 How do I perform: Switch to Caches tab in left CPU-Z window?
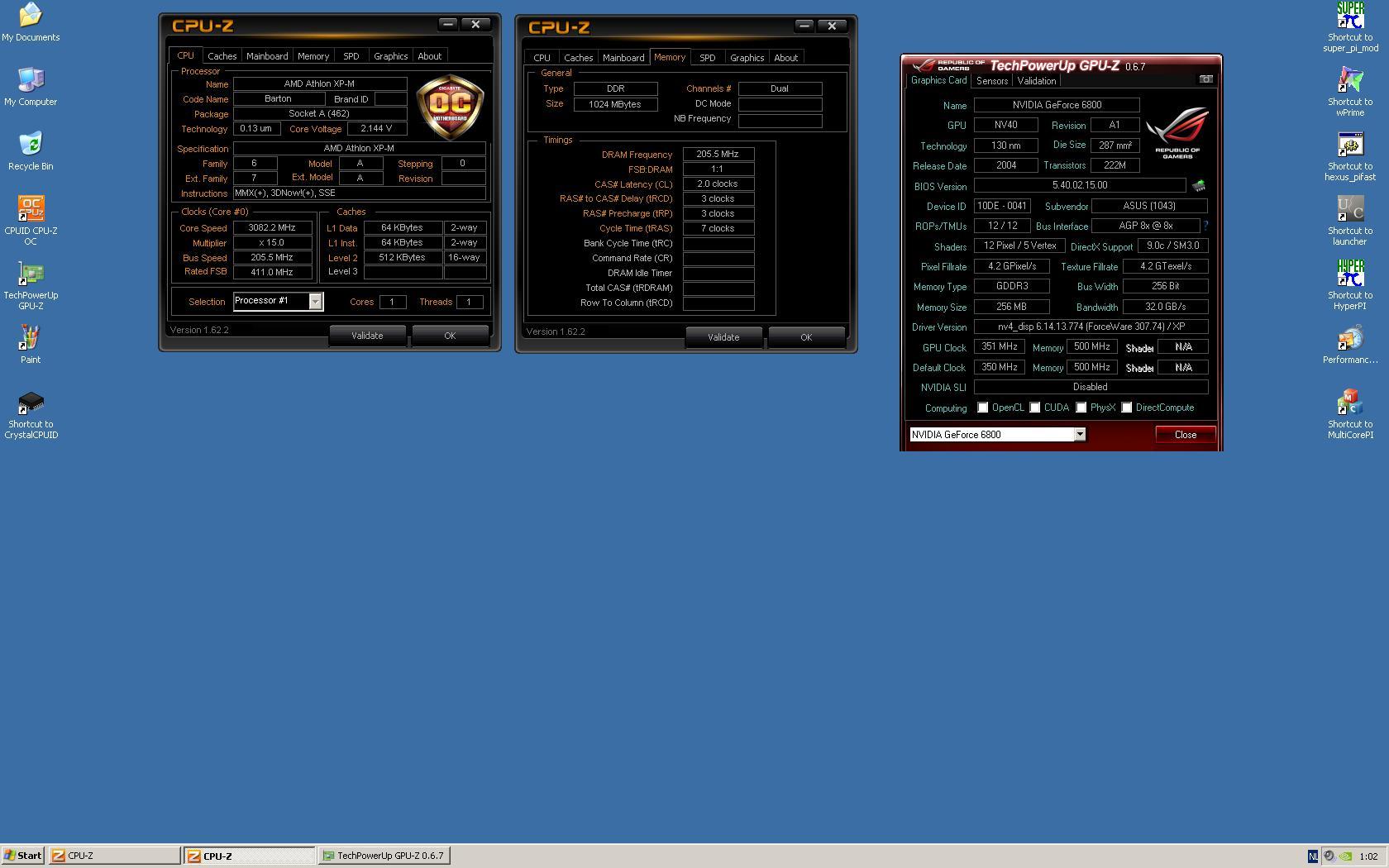point(222,56)
